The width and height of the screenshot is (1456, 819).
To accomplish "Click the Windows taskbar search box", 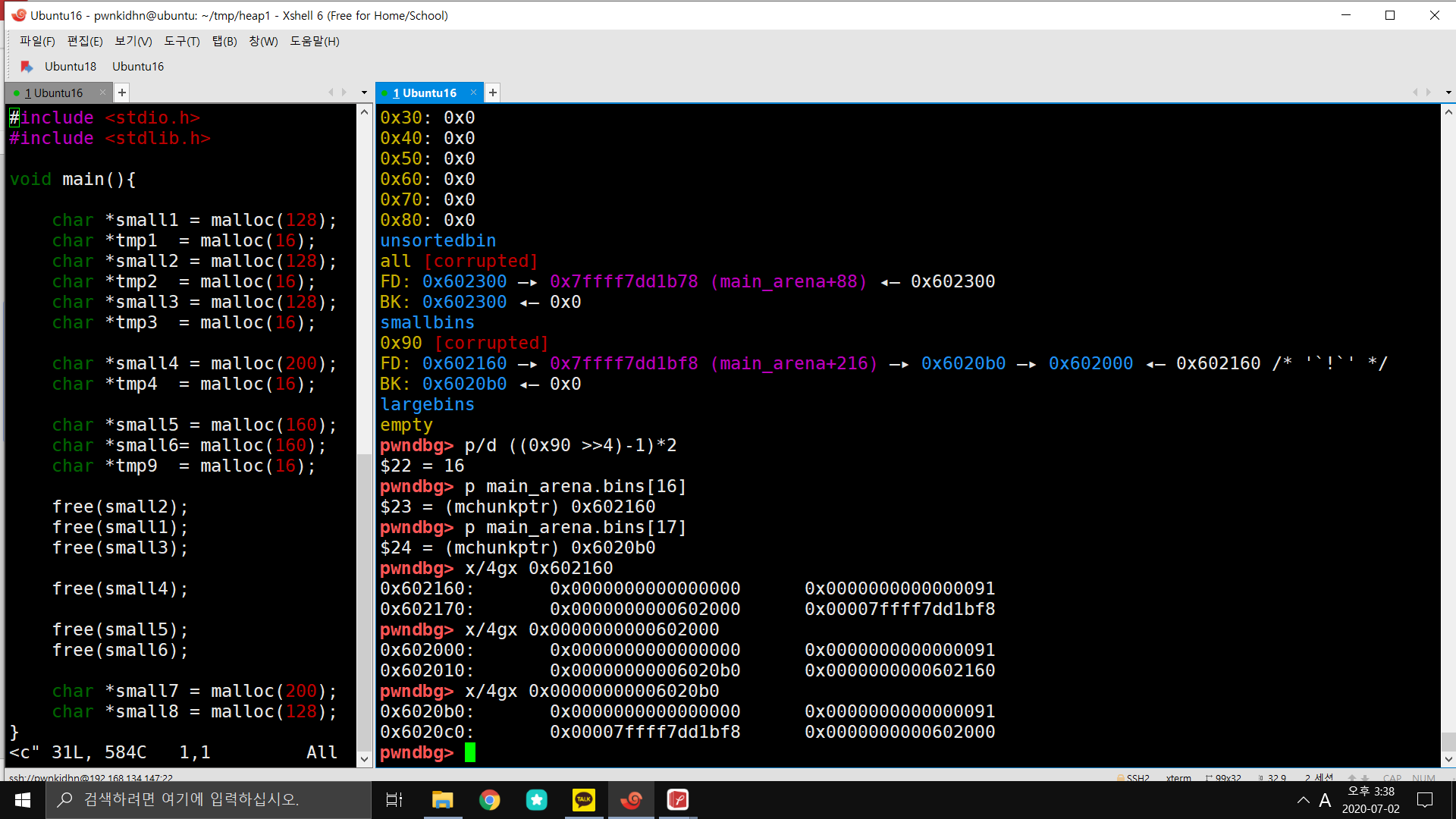I will pos(209,800).
